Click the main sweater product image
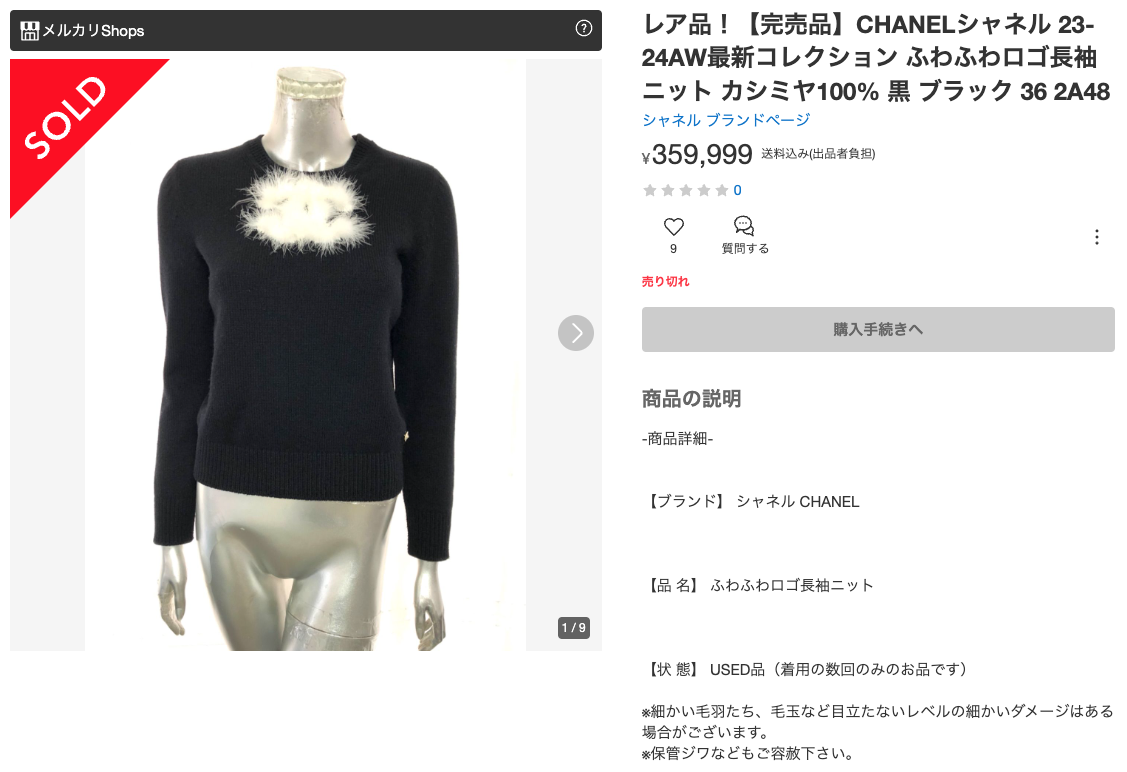The width and height of the screenshot is (1127, 772). [305, 355]
